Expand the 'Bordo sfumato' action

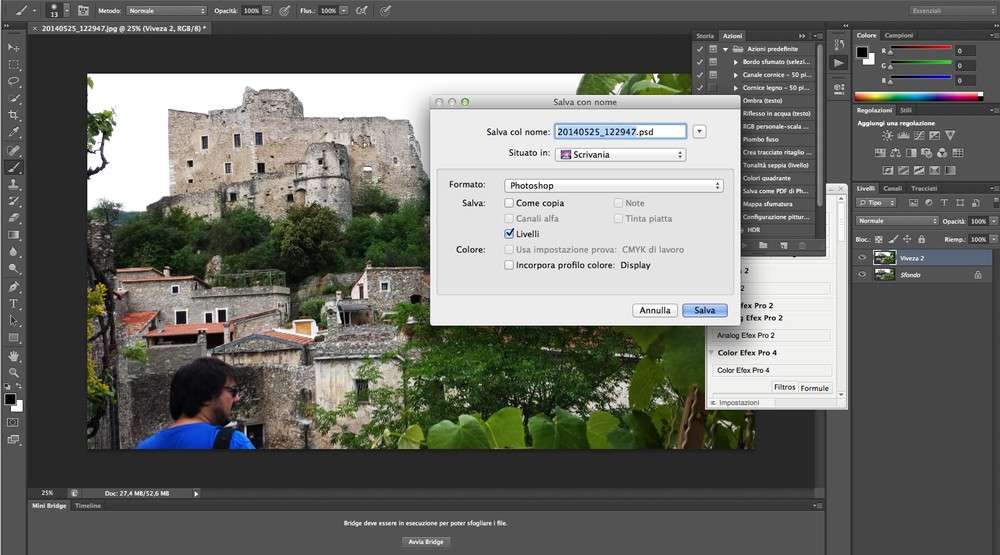[x=736, y=62]
